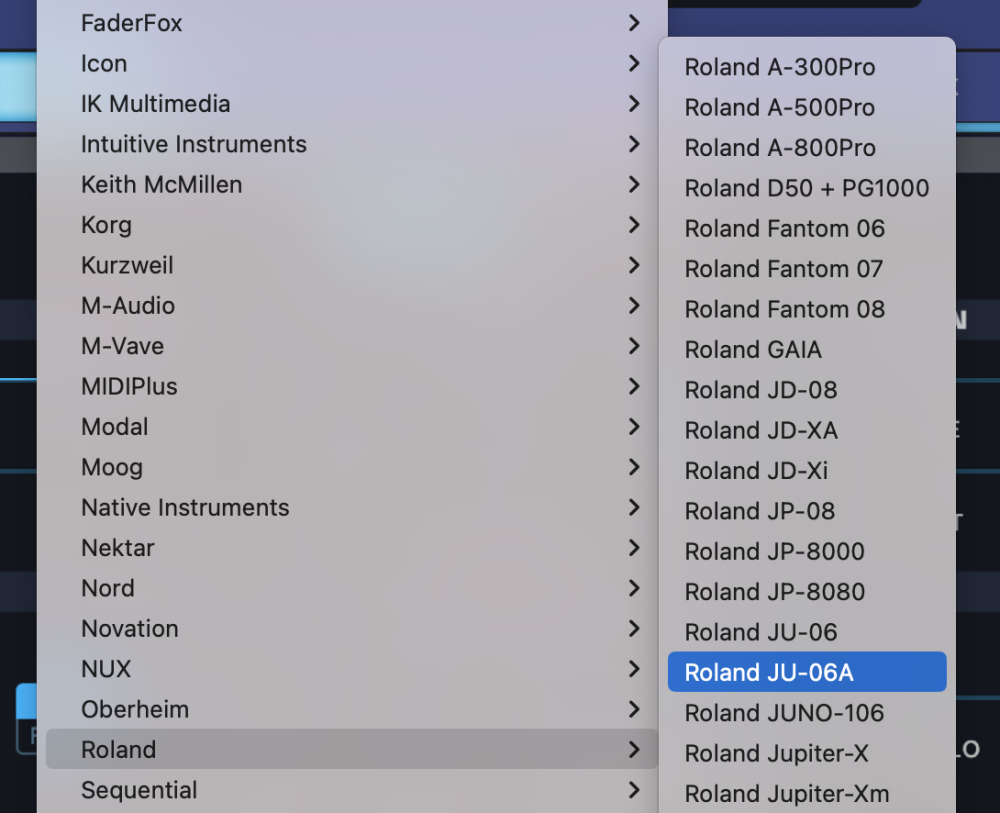Pick Roland Fantom 07 from the list
The height and width of the screenshot is (813, 1000).
pyautogui.click(x=783, y=269)
